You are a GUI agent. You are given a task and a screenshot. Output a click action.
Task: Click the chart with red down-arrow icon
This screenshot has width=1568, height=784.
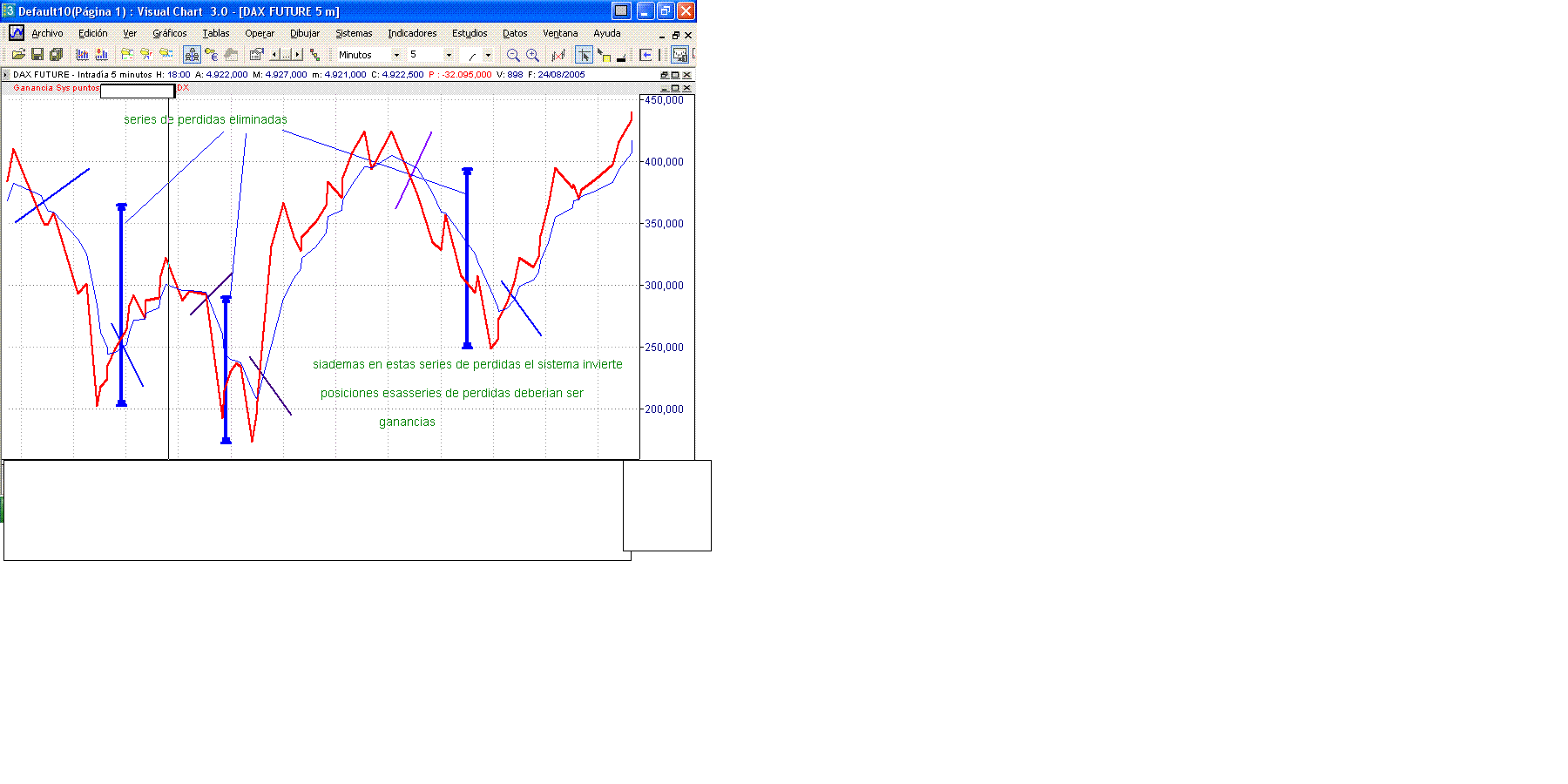pos(101,54)
